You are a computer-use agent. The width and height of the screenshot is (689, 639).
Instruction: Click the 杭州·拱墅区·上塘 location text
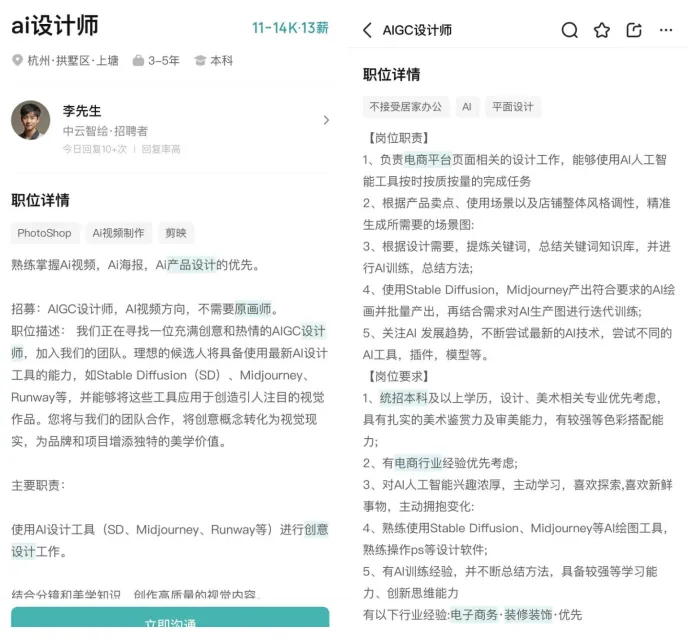click(x=73, y=60)
